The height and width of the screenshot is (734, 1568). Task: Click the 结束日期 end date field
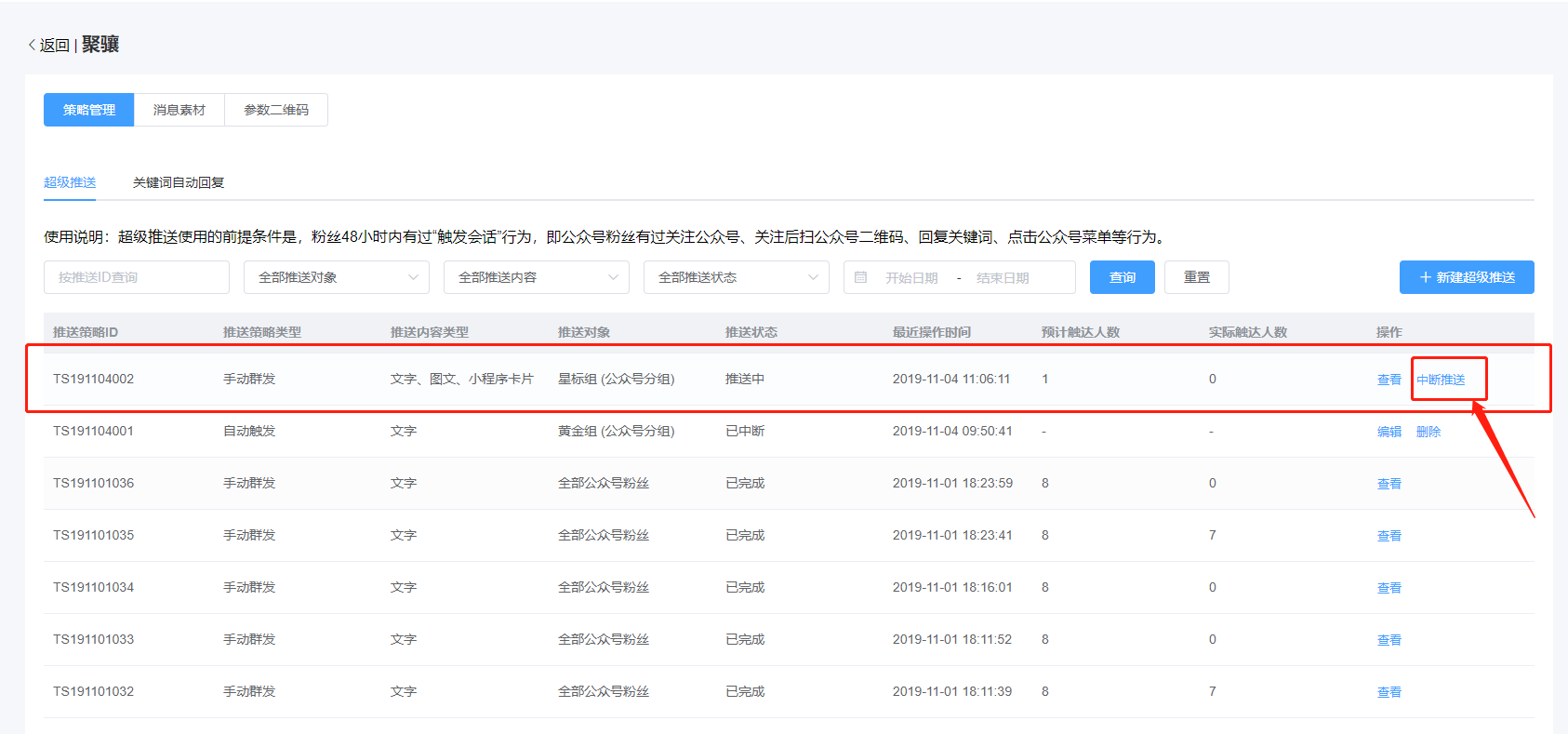pos(1003,278)
